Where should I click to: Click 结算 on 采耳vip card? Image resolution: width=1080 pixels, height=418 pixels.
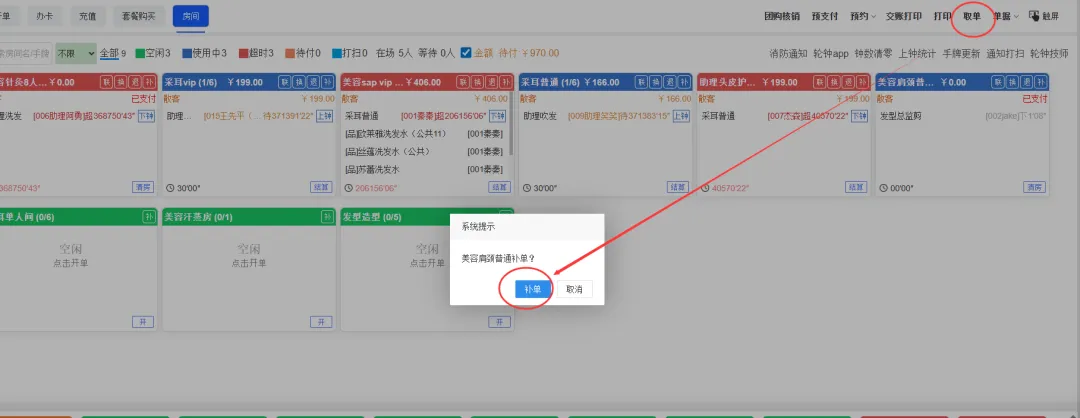pos(321,187)
